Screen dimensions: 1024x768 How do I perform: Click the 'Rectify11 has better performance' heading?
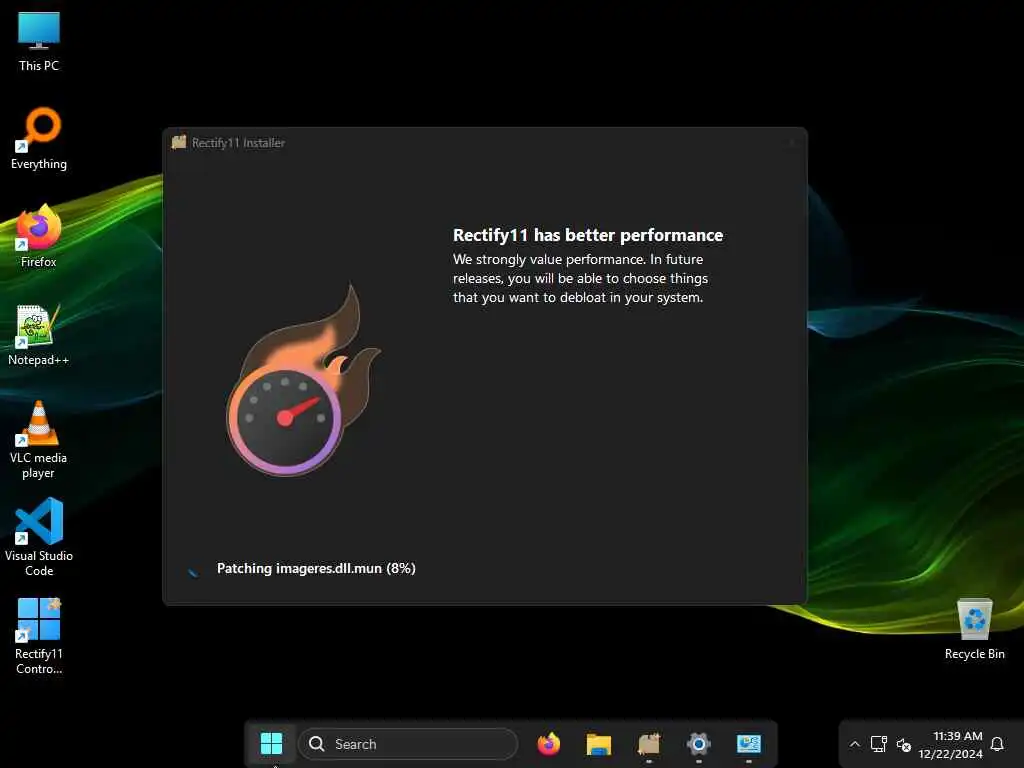pos(588,235)
